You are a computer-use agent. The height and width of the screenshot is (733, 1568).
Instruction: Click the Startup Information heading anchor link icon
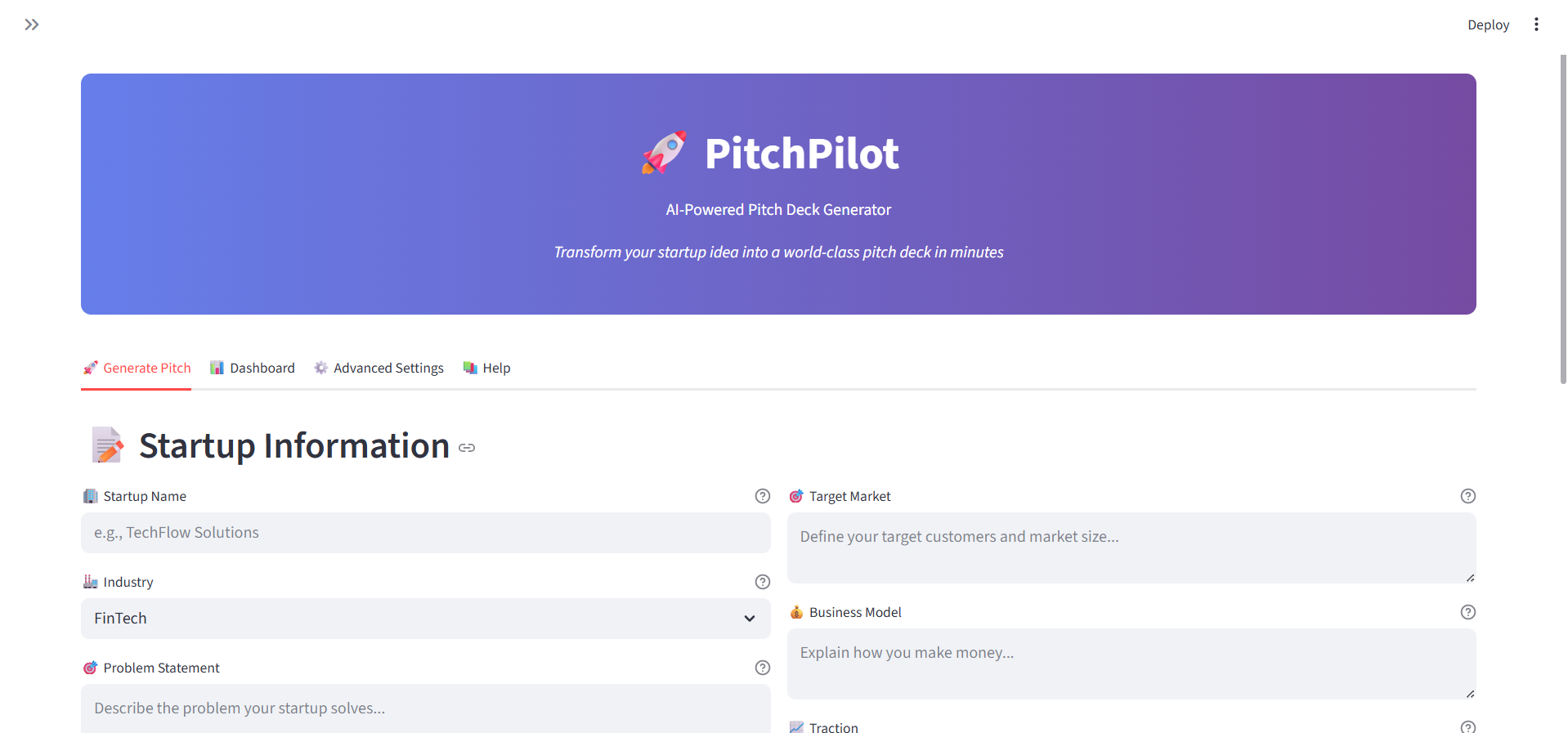467,448
